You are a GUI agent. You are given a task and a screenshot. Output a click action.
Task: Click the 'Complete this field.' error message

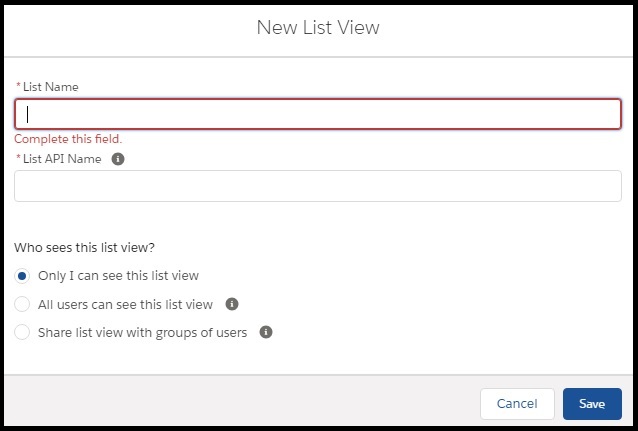point(68,139)
